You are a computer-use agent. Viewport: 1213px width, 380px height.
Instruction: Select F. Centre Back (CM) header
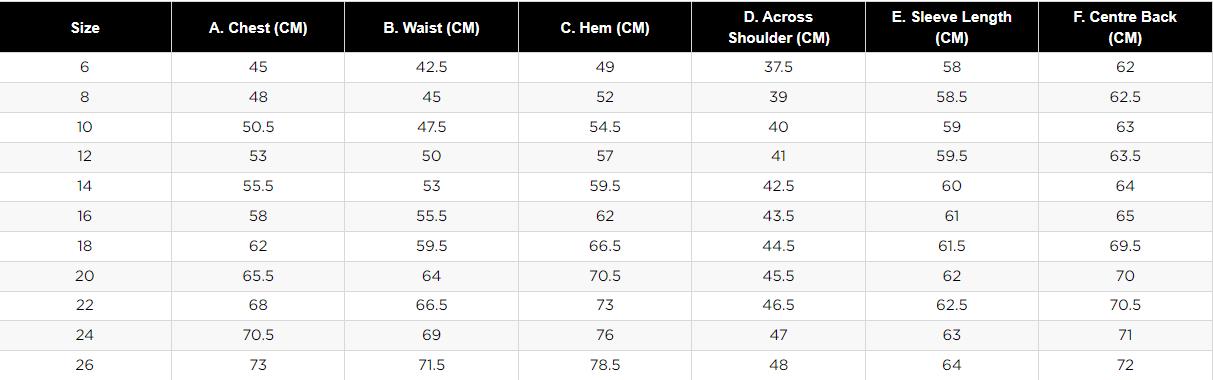[x=1125, y=28]
